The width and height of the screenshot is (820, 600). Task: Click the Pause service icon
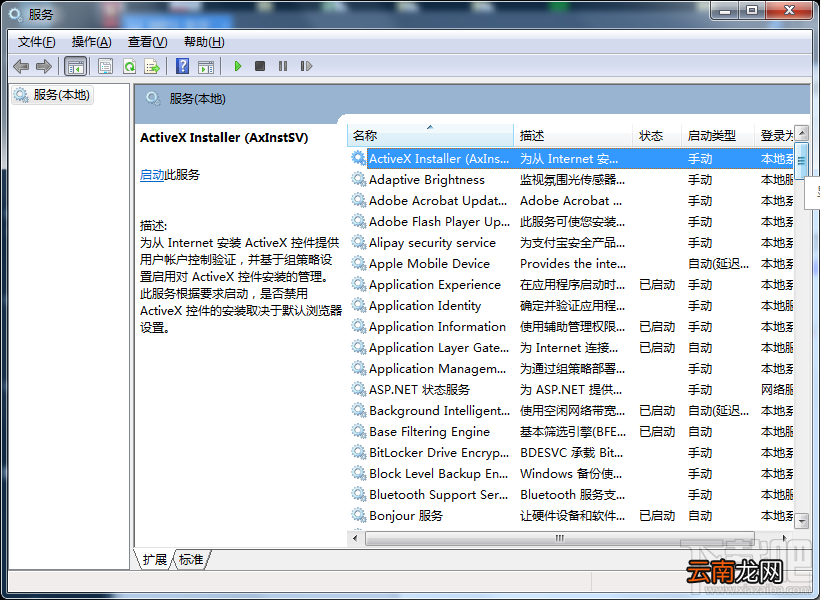[283, 66]
